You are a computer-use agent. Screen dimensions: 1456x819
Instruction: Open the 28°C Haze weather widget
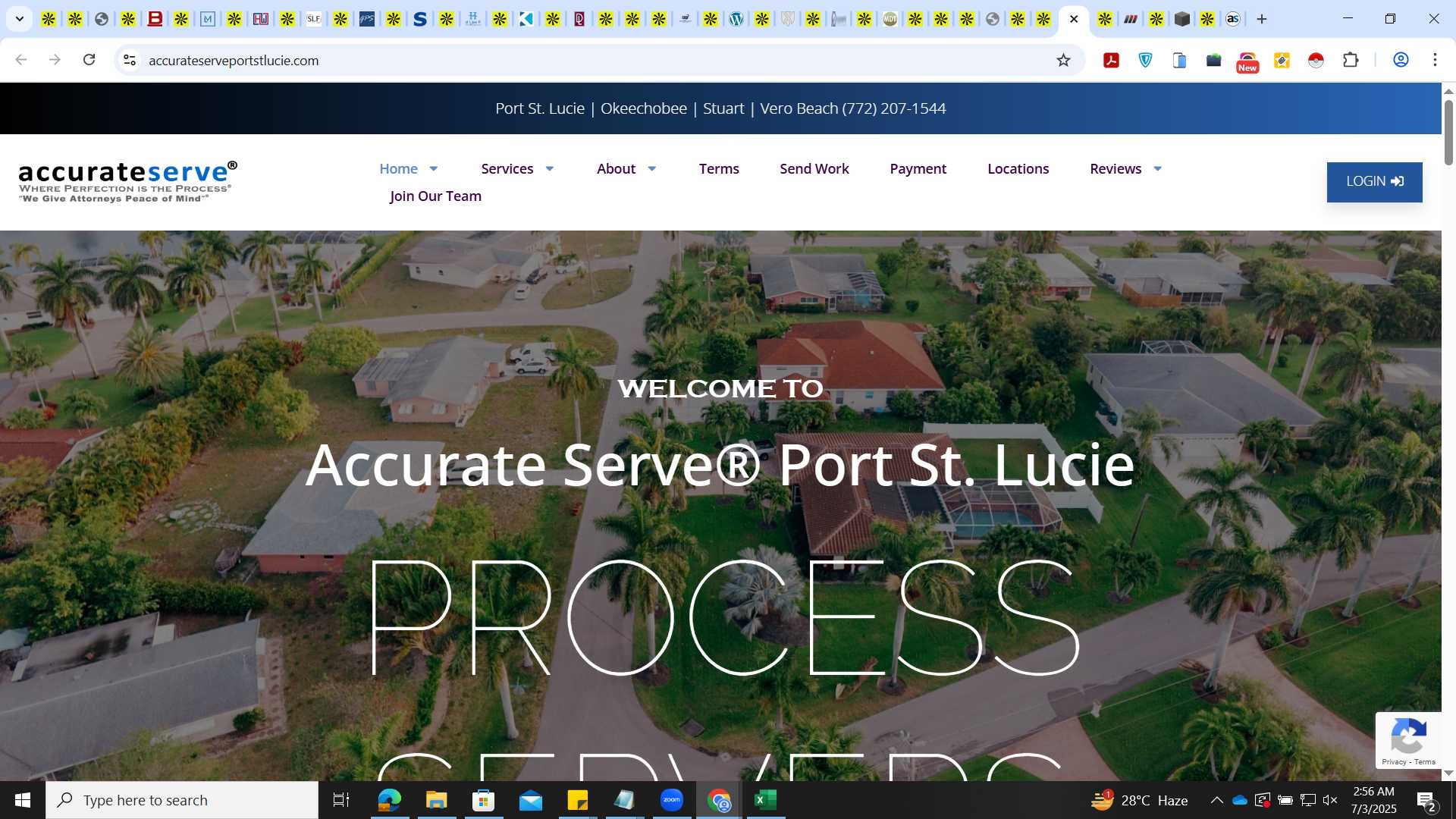click(x=1139, y=800)
